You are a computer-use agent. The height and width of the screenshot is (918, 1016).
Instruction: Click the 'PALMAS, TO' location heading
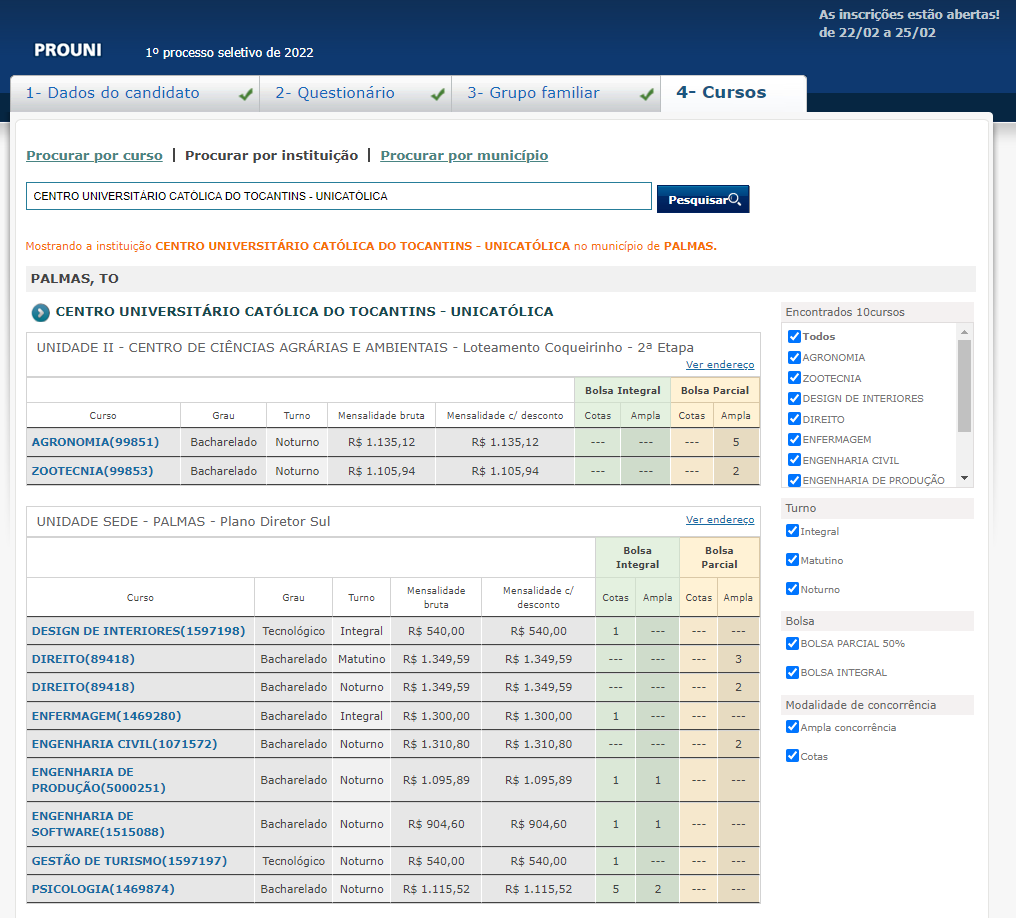[75, 279]
